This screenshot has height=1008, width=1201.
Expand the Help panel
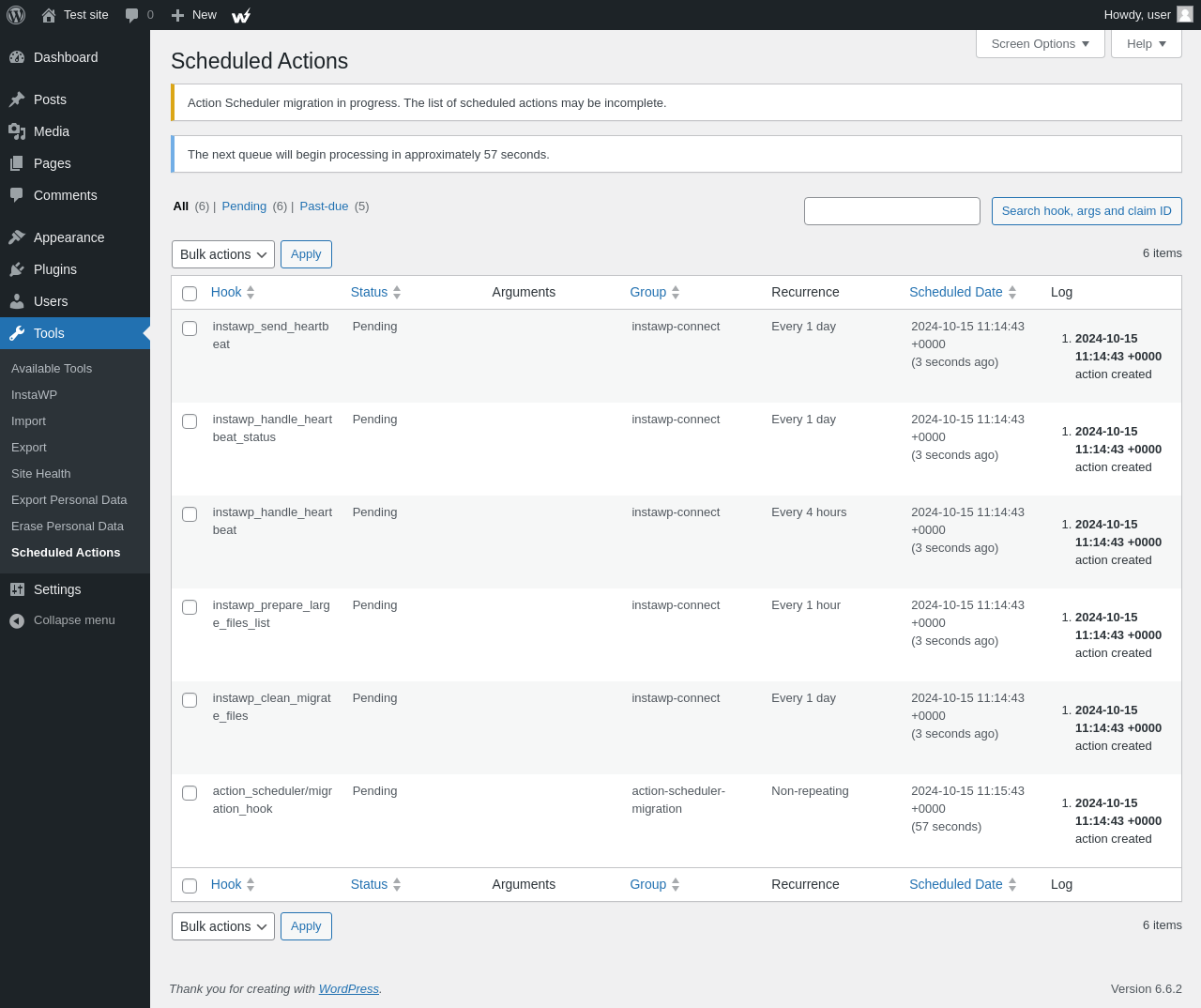(1147, 43)
